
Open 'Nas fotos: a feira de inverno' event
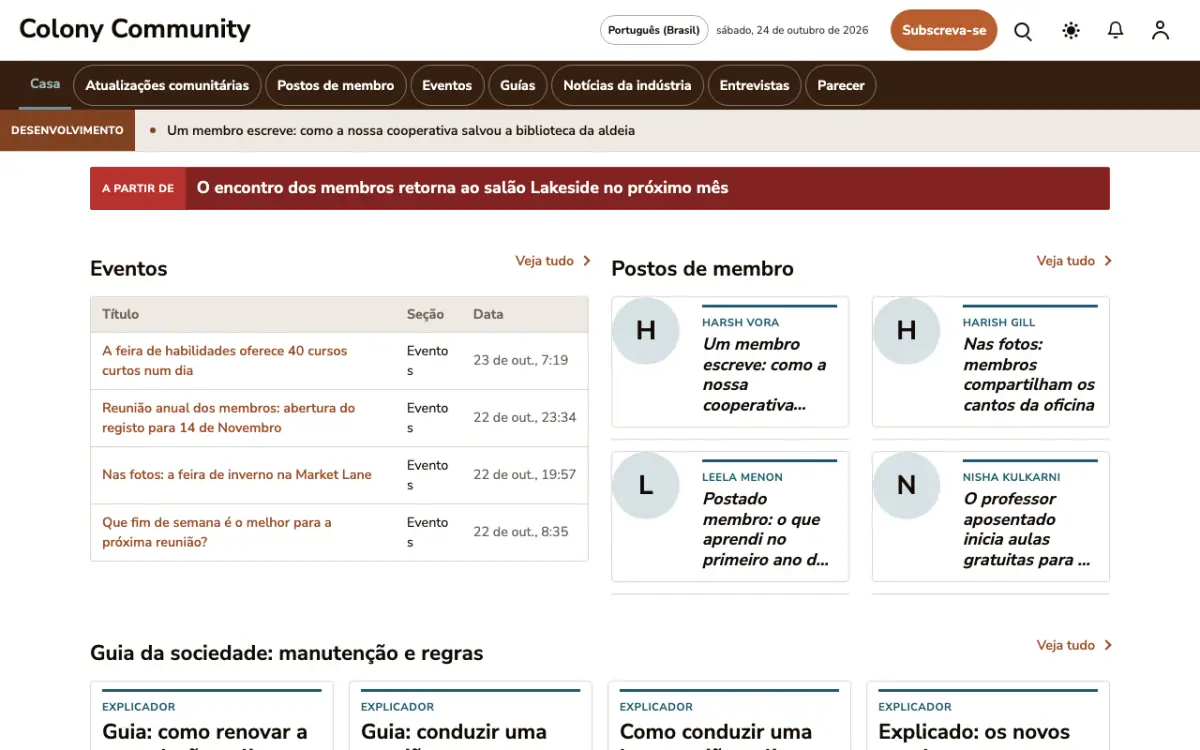[237, 475]
